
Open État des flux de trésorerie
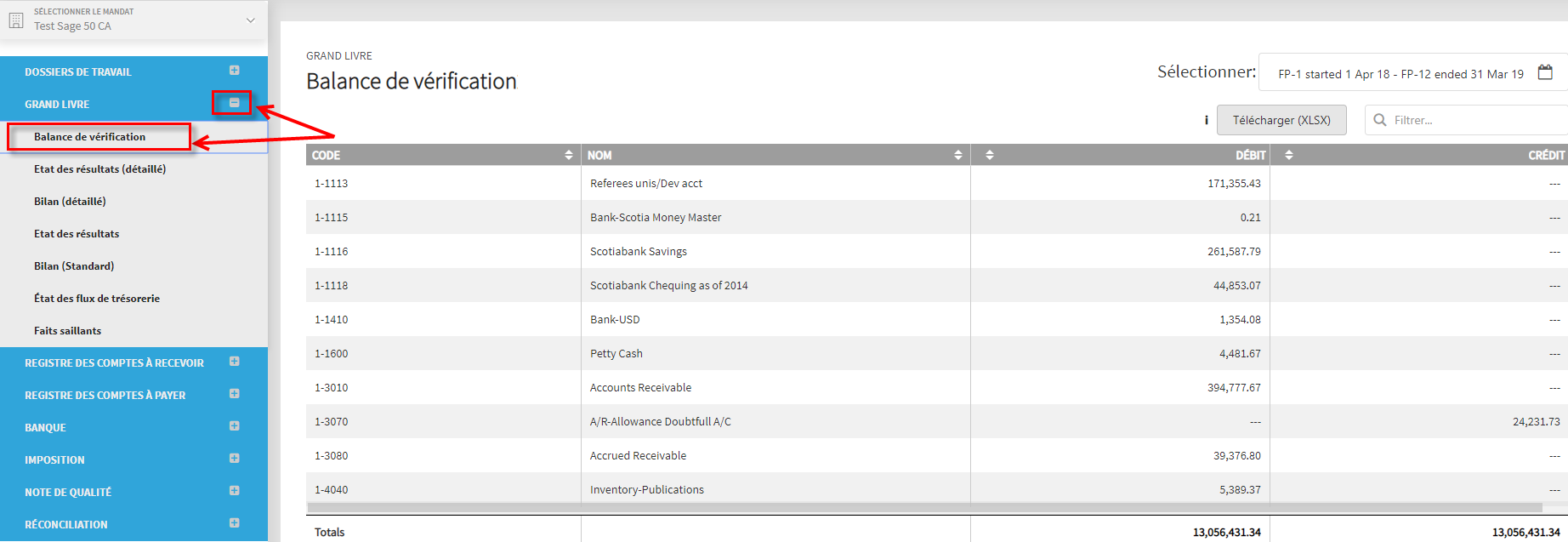tap(97, 299)
